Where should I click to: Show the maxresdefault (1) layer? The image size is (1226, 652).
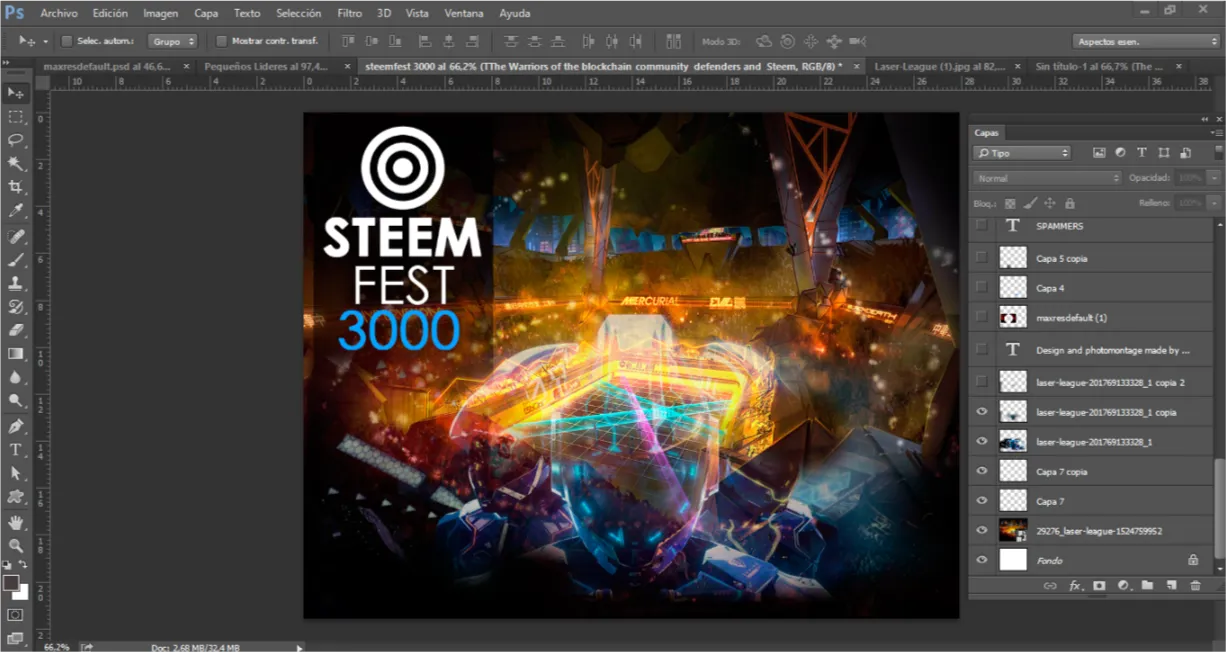982,318
